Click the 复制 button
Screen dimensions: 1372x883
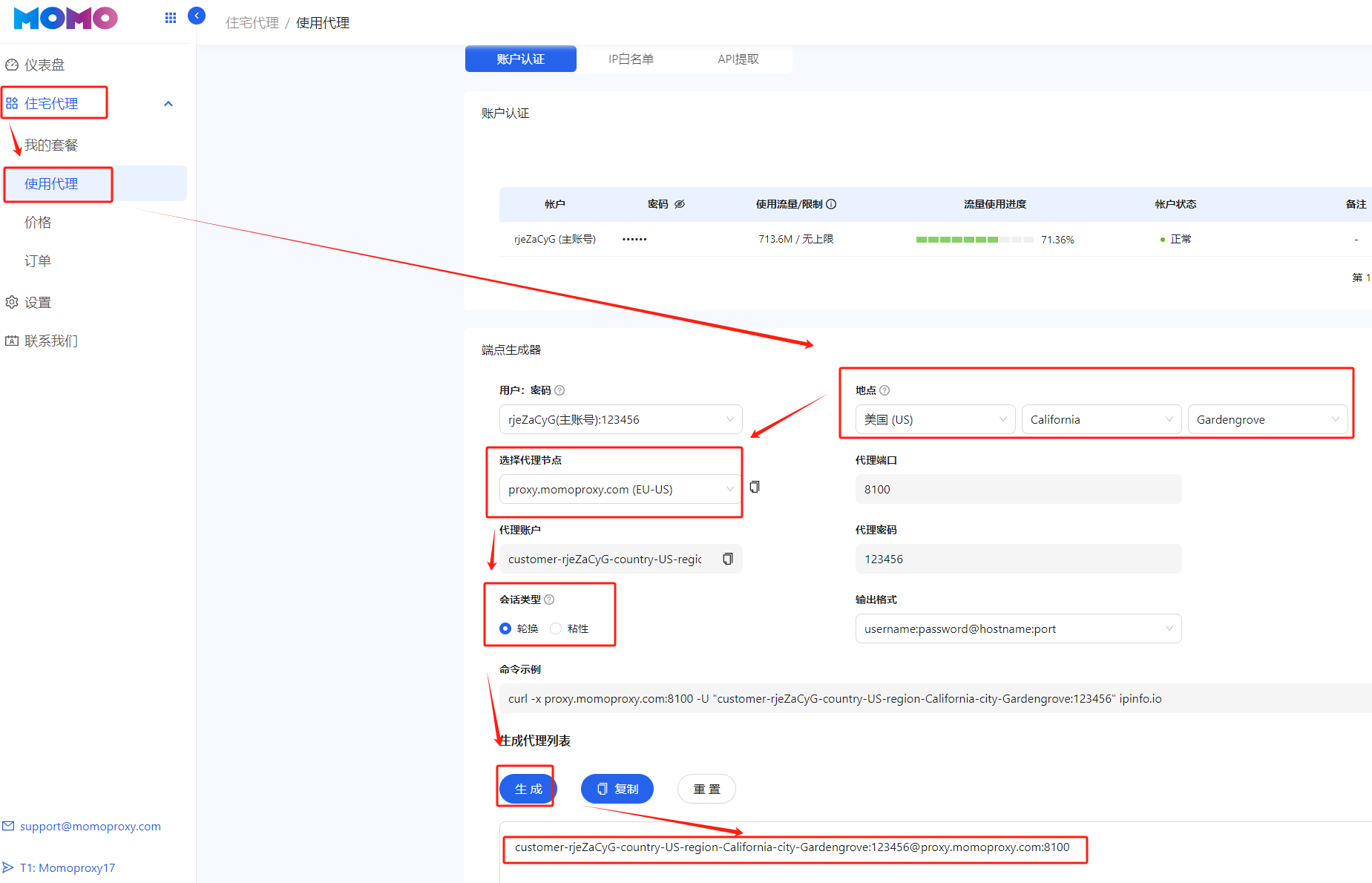click(x=617, y=789)
